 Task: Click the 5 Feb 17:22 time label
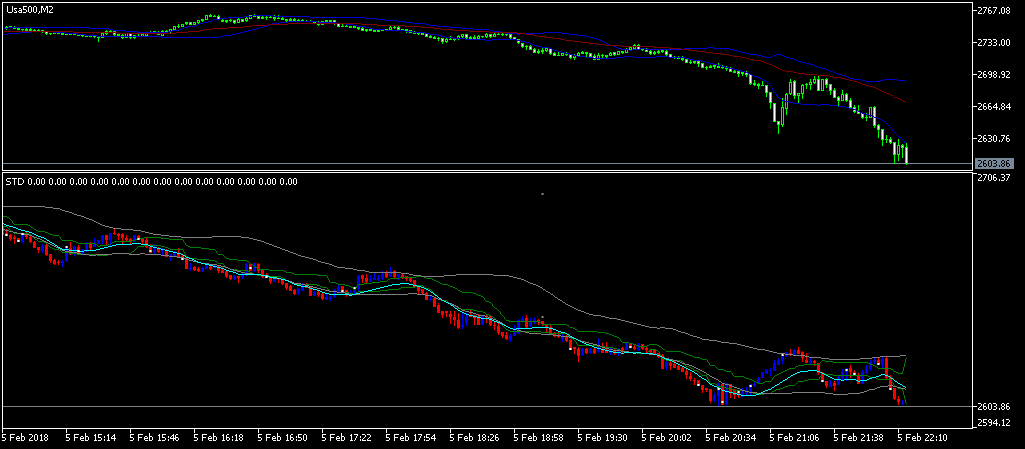click(x=344, y=436)
